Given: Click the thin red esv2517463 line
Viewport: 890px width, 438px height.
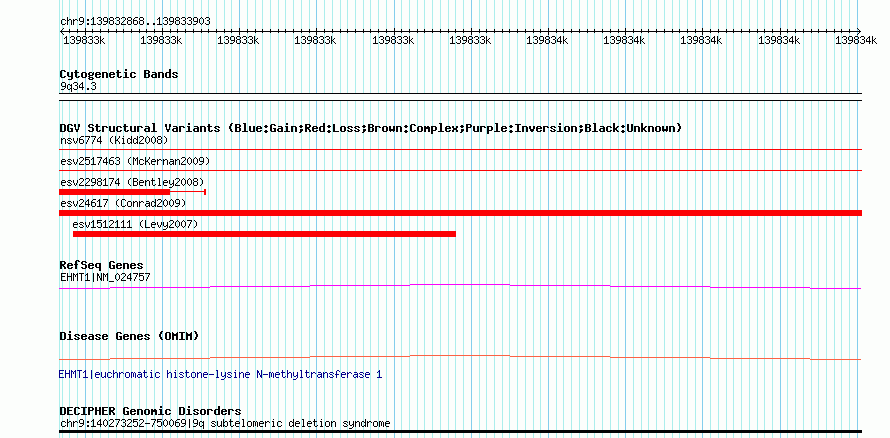Looking at the screenshot, I should 460,170.
